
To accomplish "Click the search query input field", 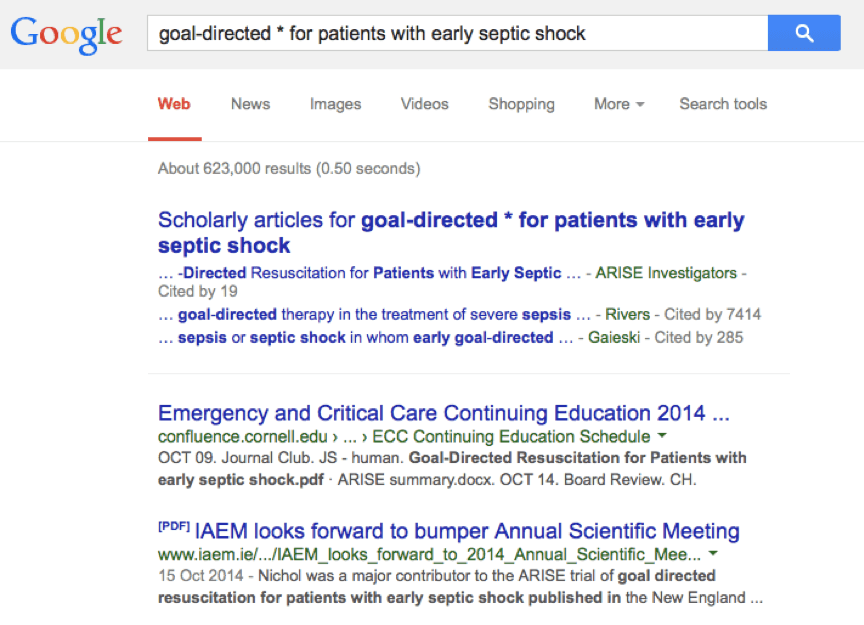I will pos(457,33).
